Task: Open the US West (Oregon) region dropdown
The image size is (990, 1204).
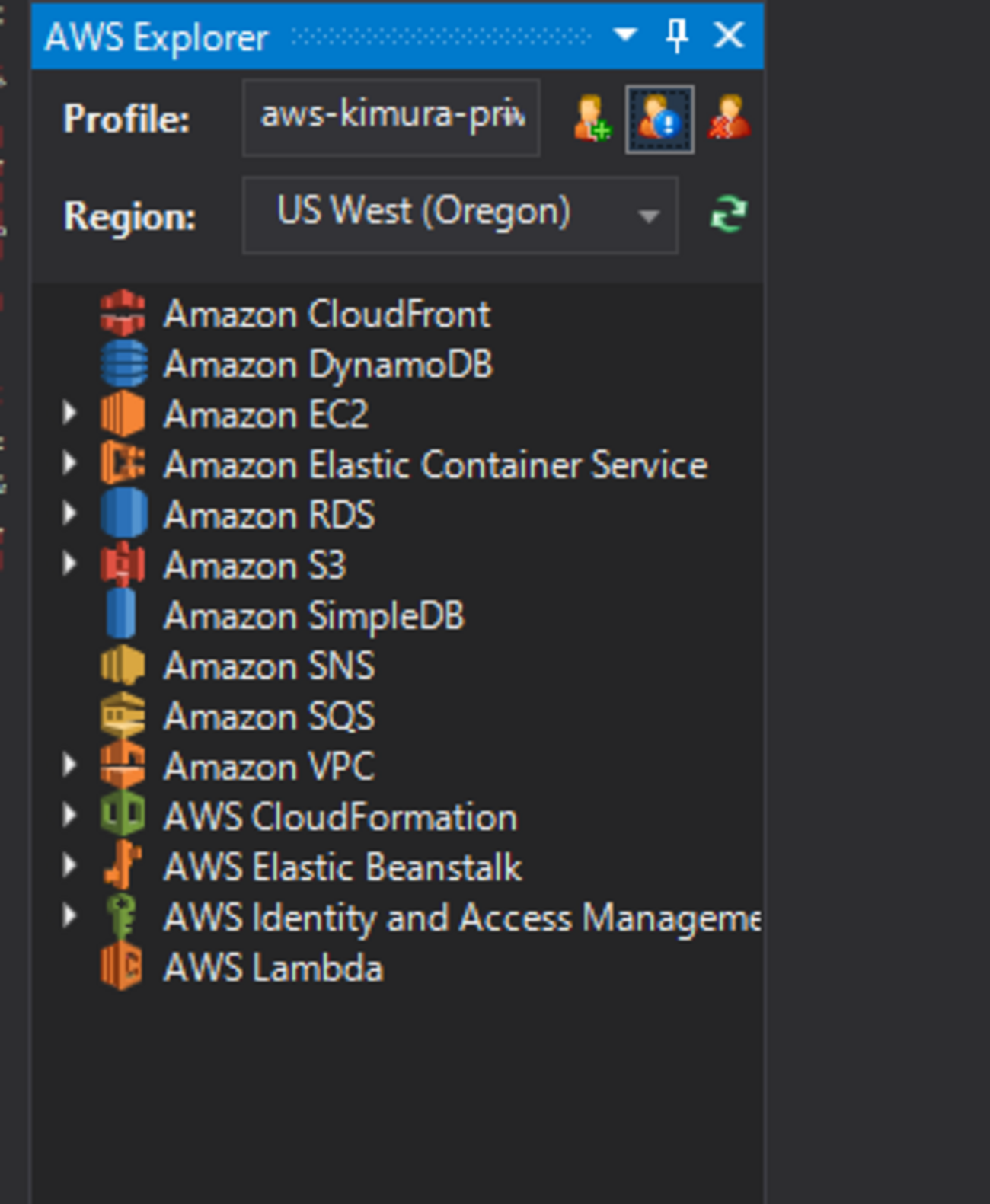Action: tap(648, 216)
